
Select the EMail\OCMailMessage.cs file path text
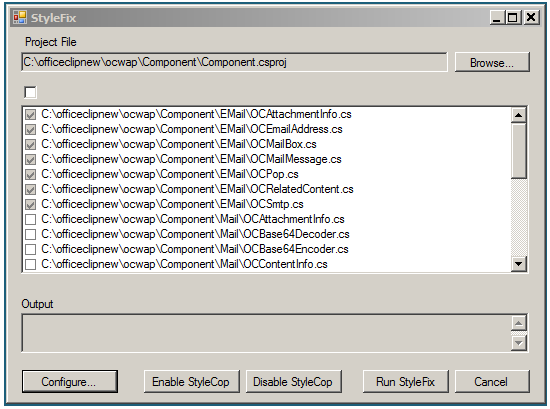pyautogui.click(x=191, y=159)
